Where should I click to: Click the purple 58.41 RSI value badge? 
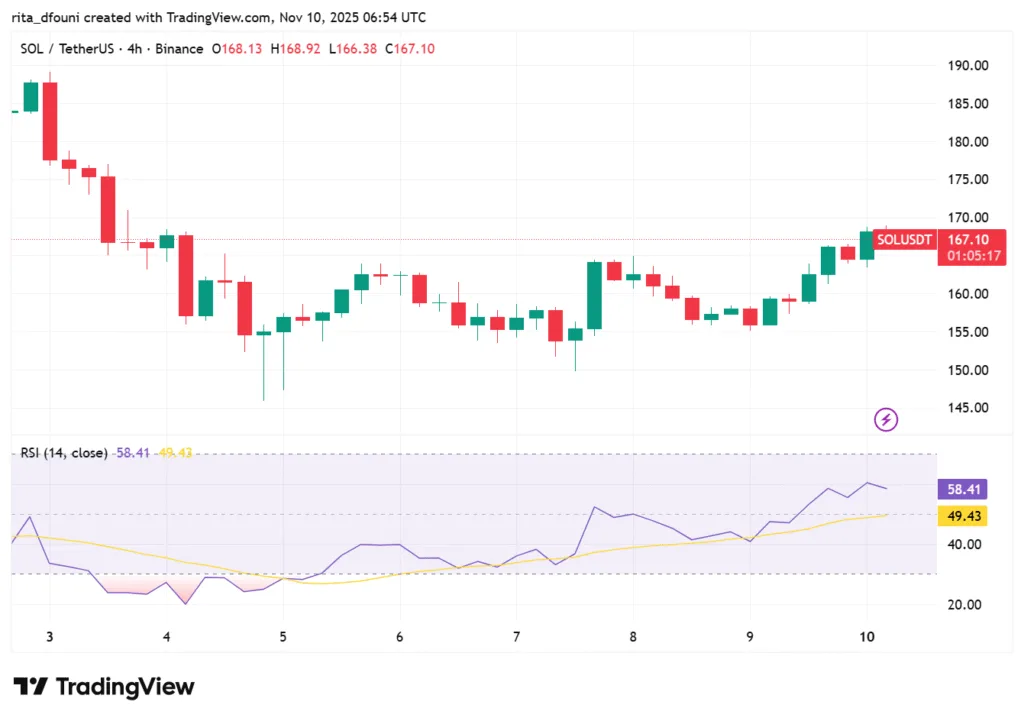tap(962, 489)
